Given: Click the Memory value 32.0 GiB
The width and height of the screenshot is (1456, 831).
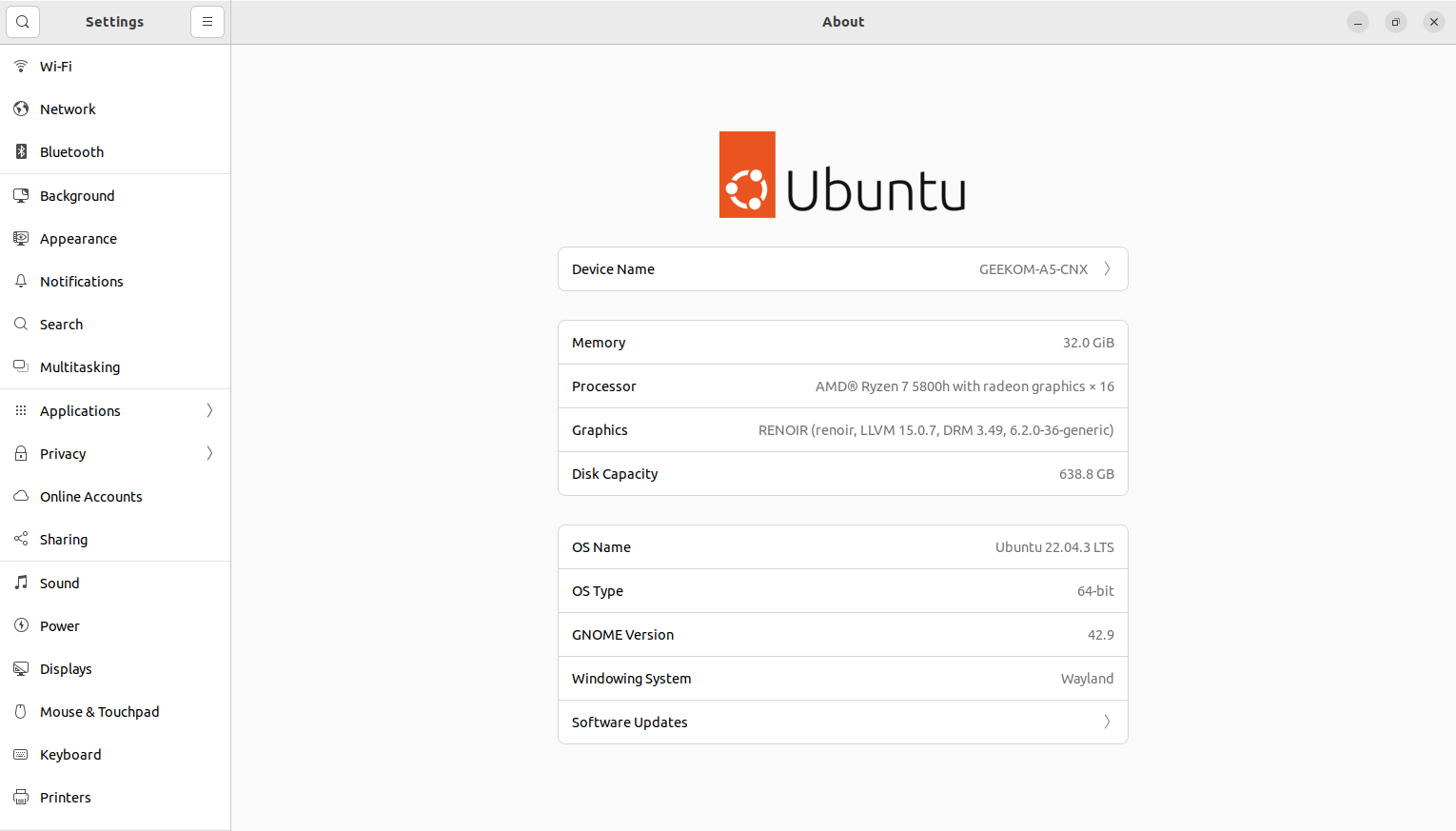Looking at the screenshot, I should pos(1089,343).
